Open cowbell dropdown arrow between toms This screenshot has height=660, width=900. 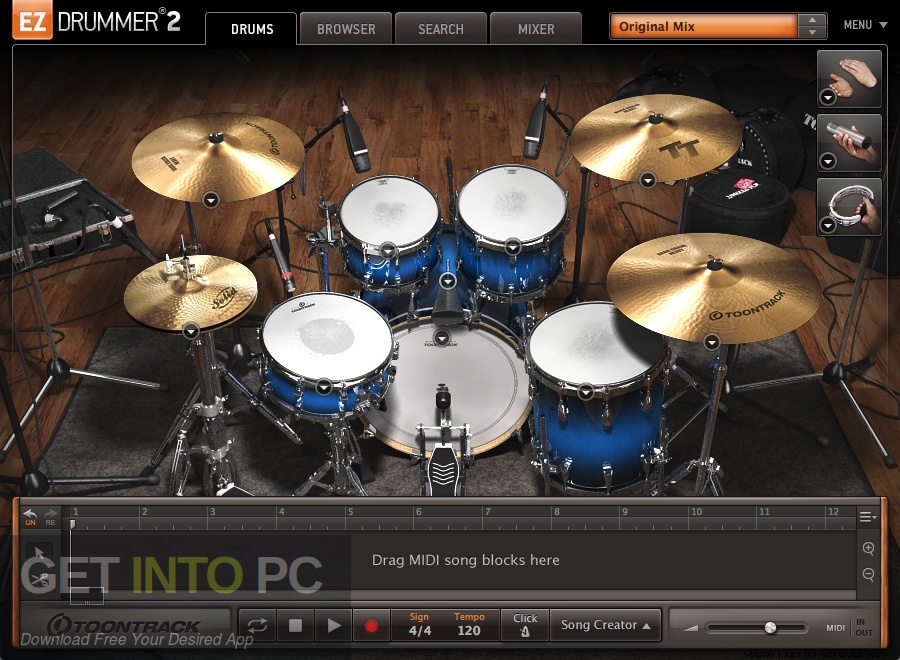point(448,281)
